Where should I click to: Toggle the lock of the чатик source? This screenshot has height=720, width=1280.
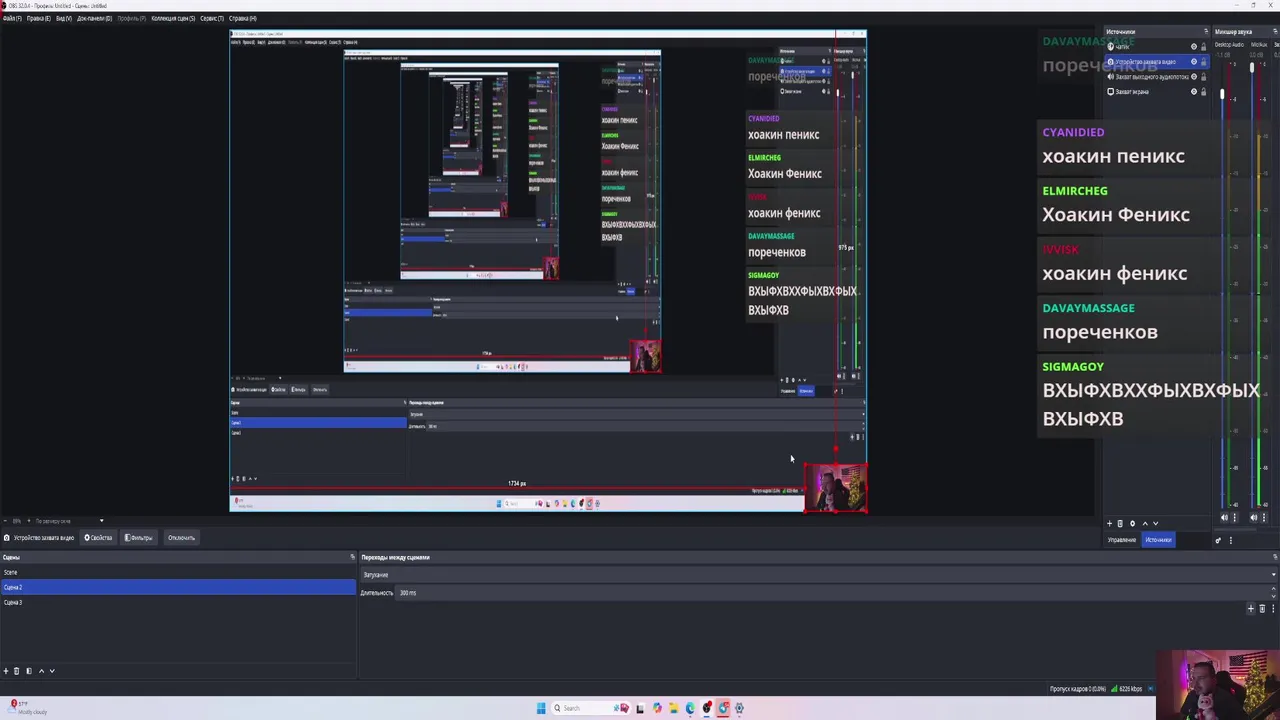tap(1203, 47)
